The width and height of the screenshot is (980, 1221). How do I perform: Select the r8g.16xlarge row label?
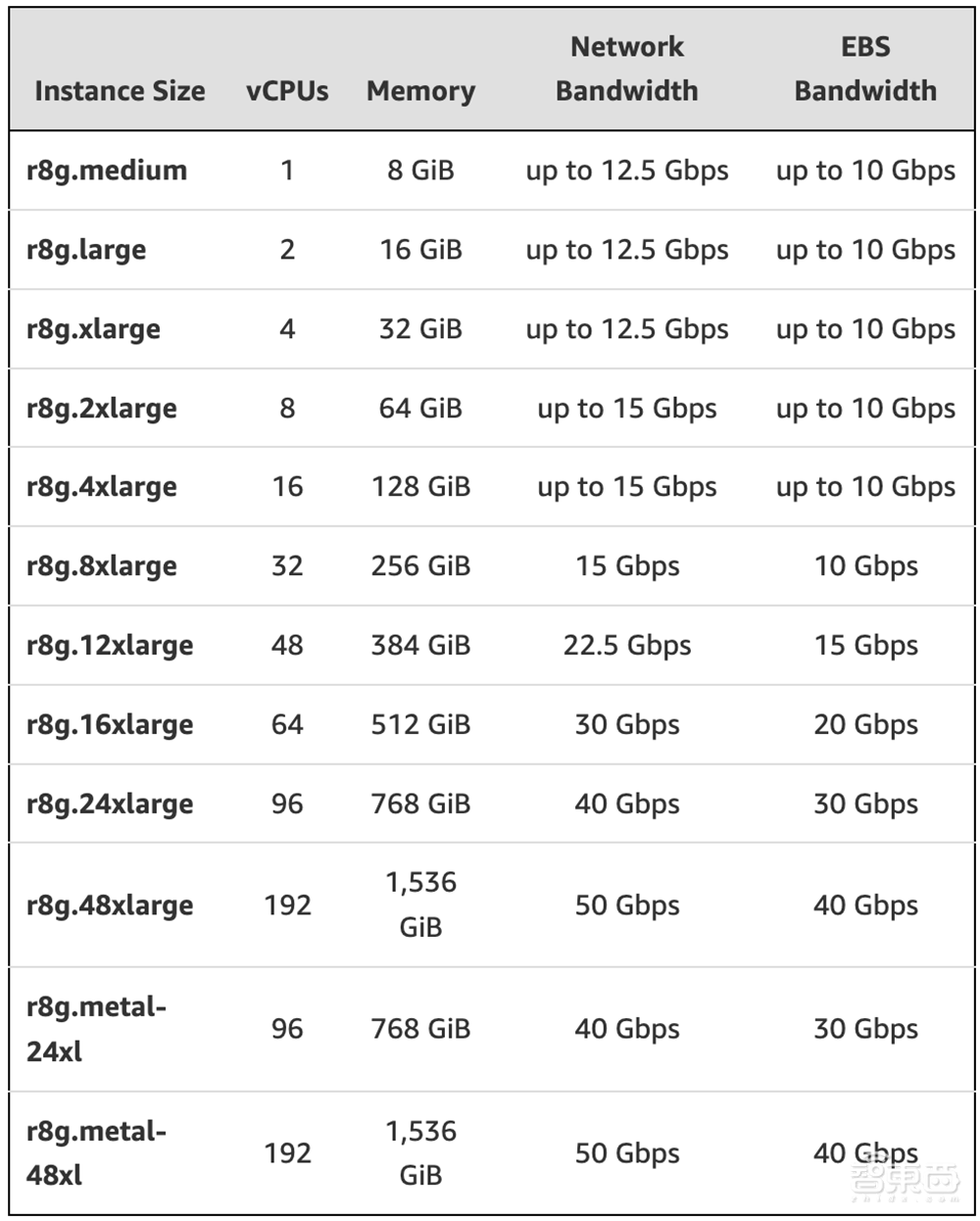click(x=110, y=725)
